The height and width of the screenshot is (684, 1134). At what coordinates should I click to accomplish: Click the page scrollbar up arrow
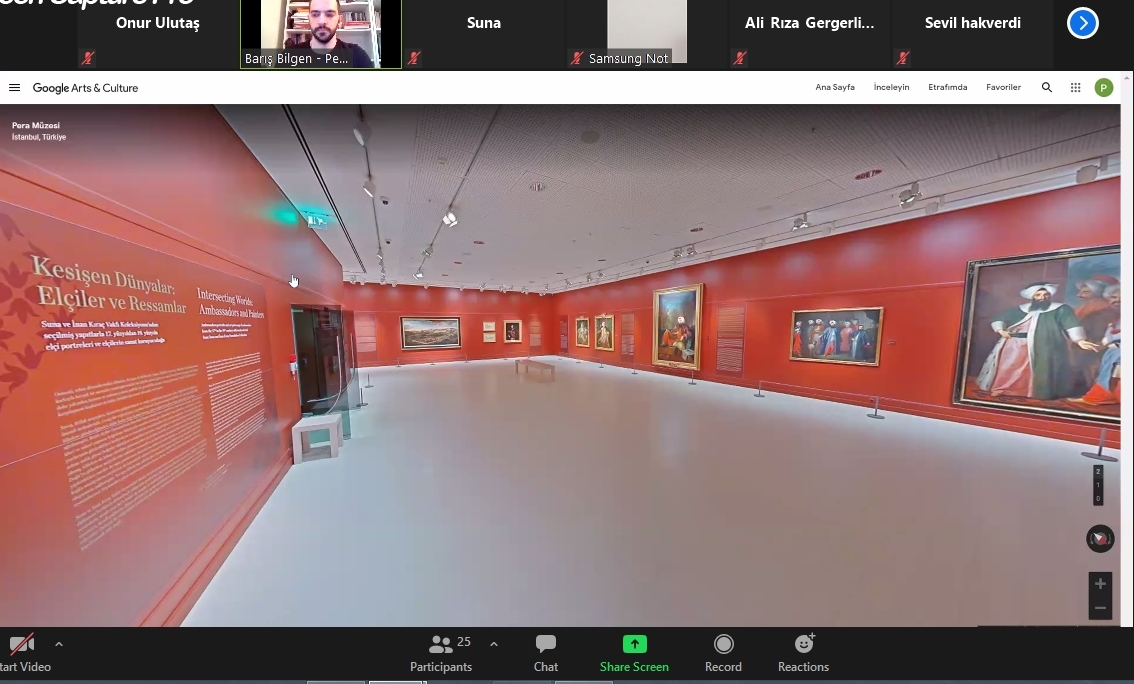click(x=1127, y=75)
